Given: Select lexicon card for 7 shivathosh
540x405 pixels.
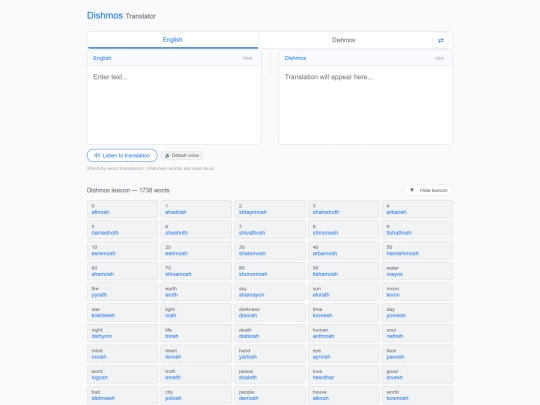Looking at the screenshot, I should pos(270,230).
